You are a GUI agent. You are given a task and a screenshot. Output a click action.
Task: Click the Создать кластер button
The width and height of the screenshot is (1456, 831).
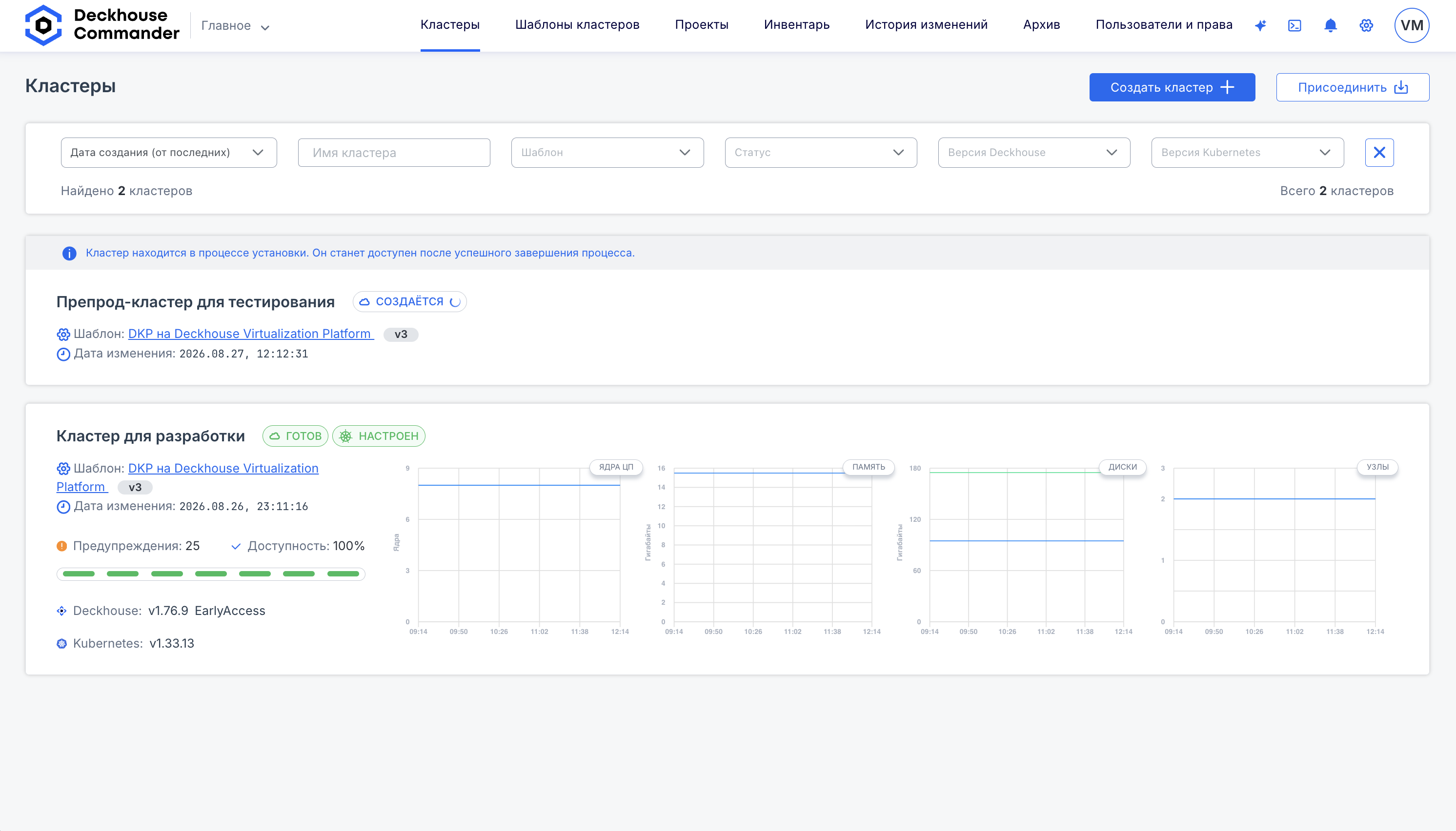pos(1172,87)
